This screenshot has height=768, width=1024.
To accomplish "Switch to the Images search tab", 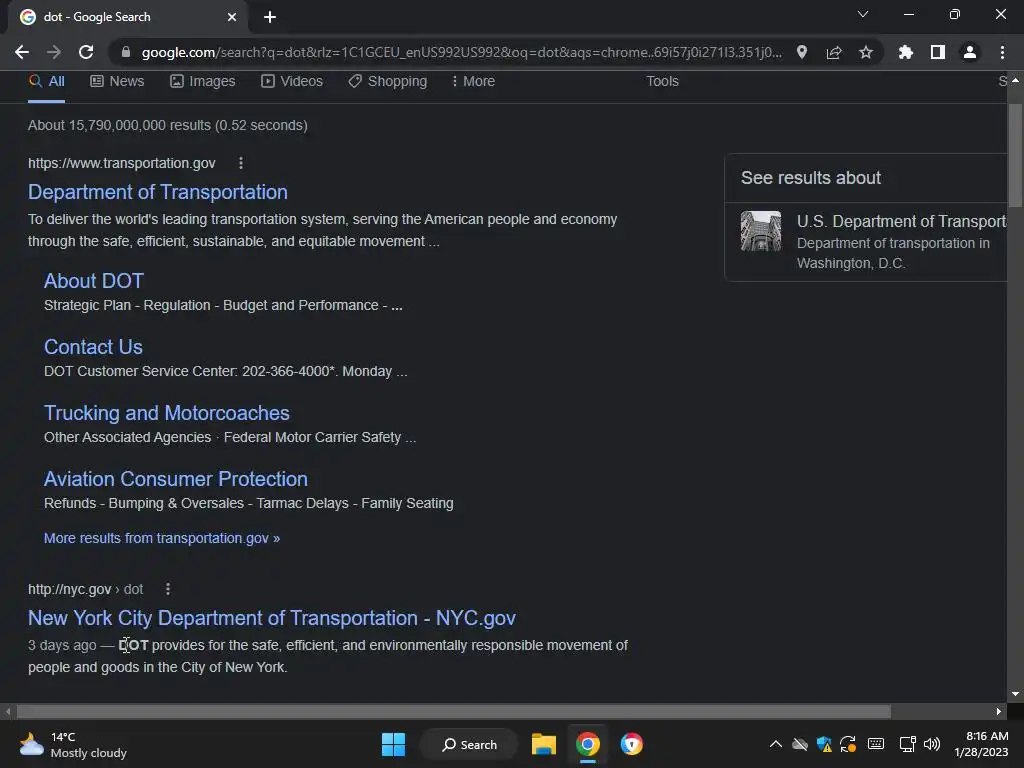I will [x=202, y=82].
